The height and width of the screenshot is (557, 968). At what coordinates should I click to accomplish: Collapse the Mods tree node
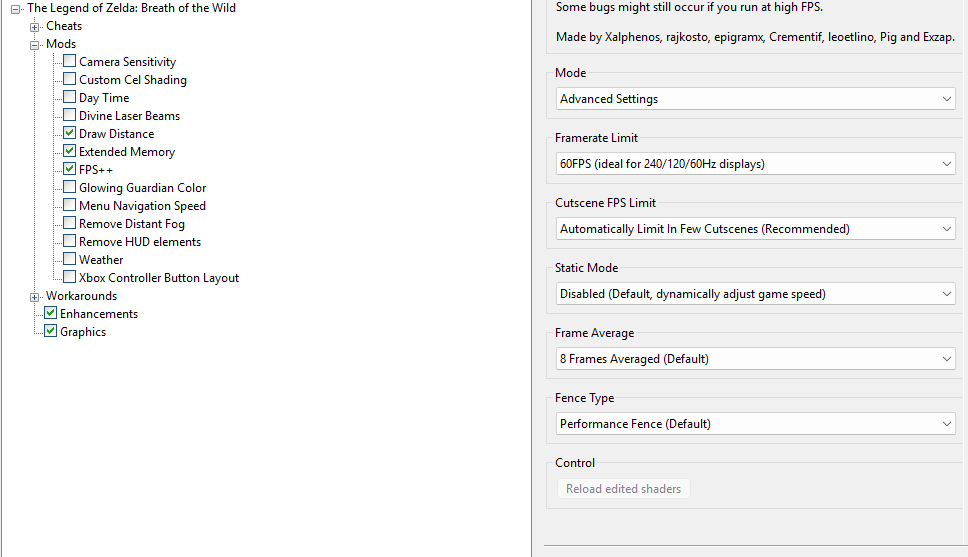point(35,45)
